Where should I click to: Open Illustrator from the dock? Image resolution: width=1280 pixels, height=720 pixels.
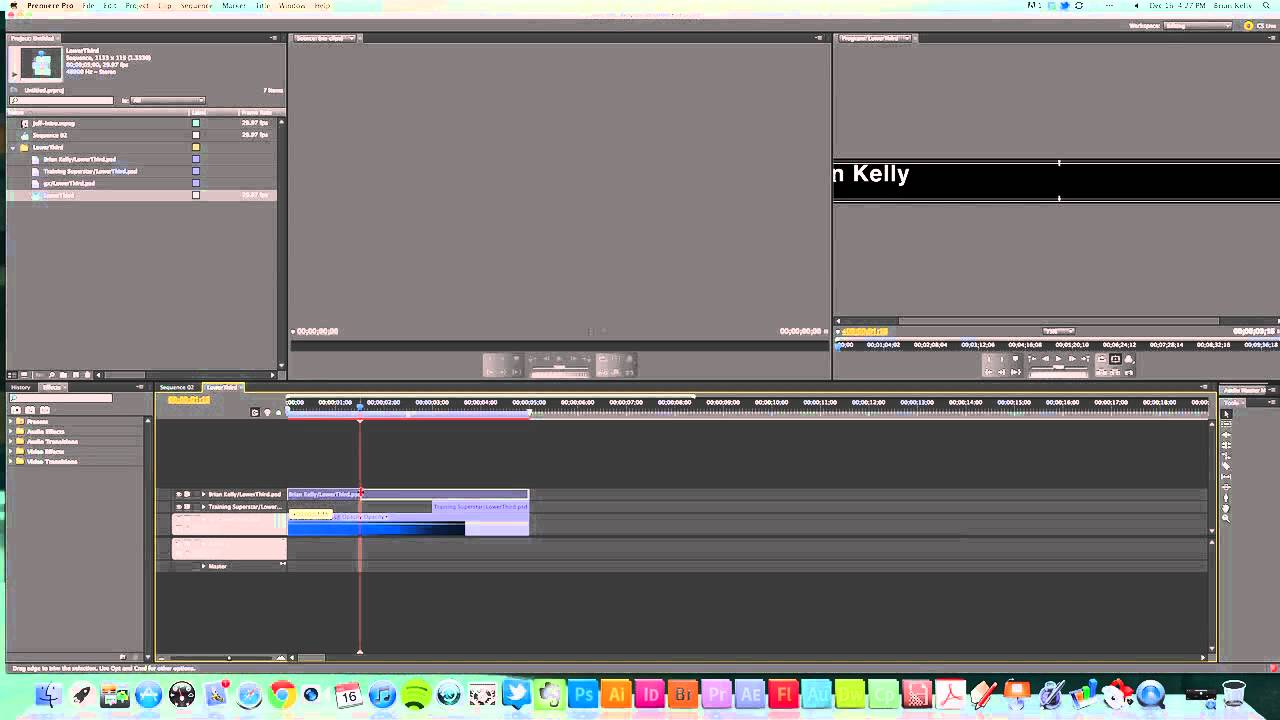(617, 694)
